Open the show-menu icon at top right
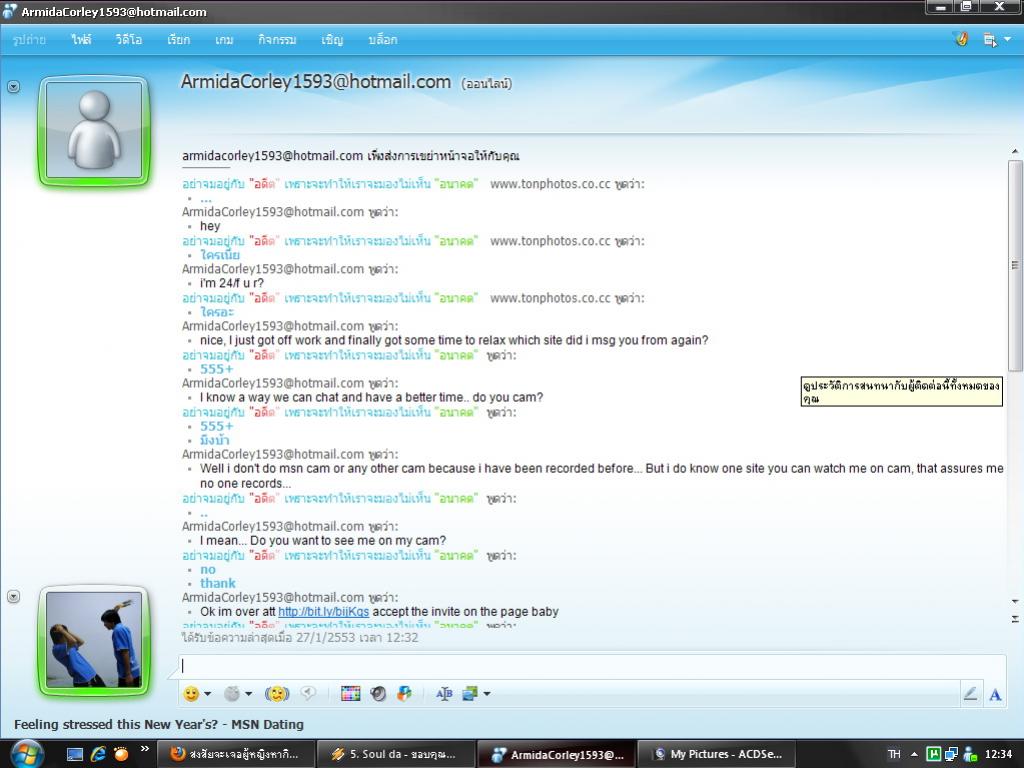Screen dimensions: 1024x768 990,40
